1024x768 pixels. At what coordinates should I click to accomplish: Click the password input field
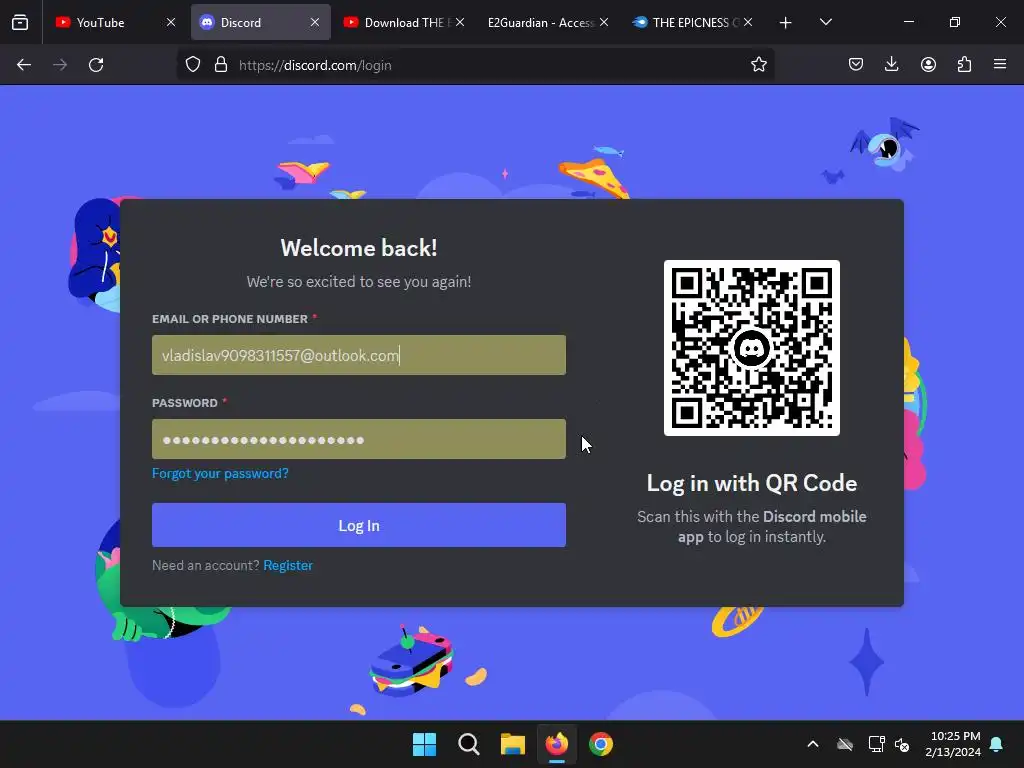pos(359,439)
